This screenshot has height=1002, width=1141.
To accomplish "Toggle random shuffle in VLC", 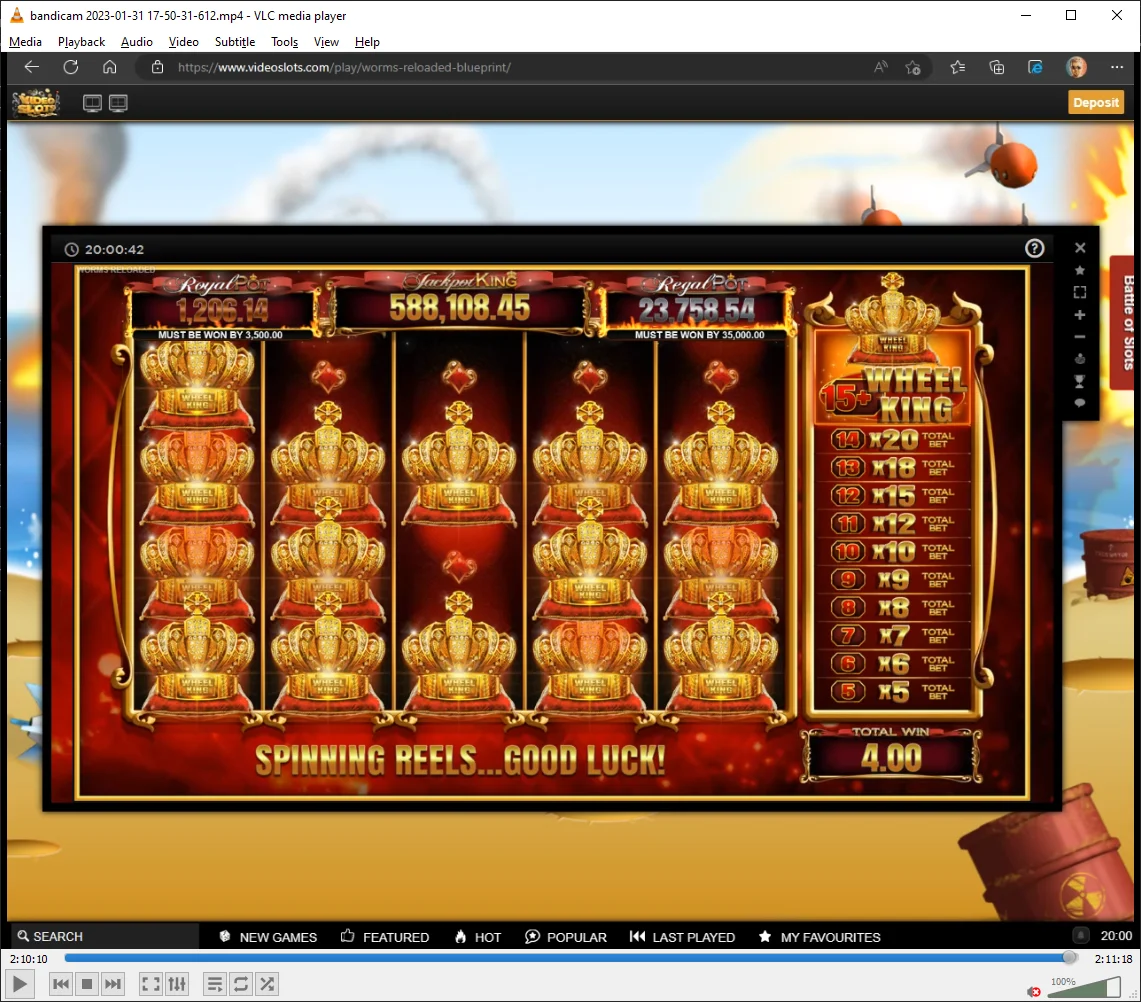I will click(267, 985).
